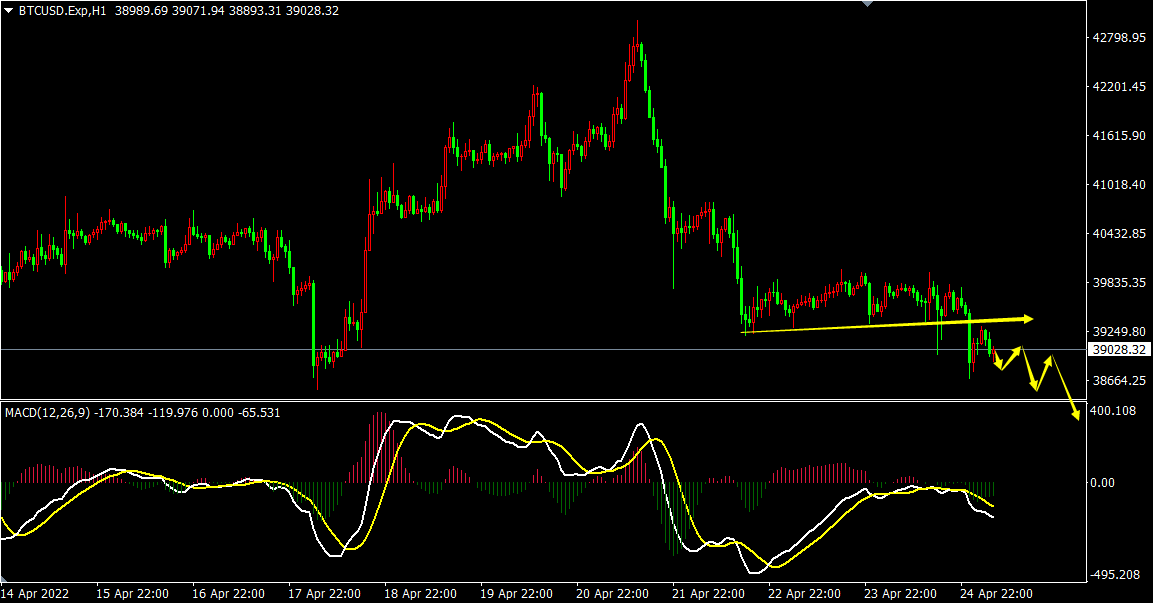Click the 24 Apr 22:00 time label

click(998, 593)
